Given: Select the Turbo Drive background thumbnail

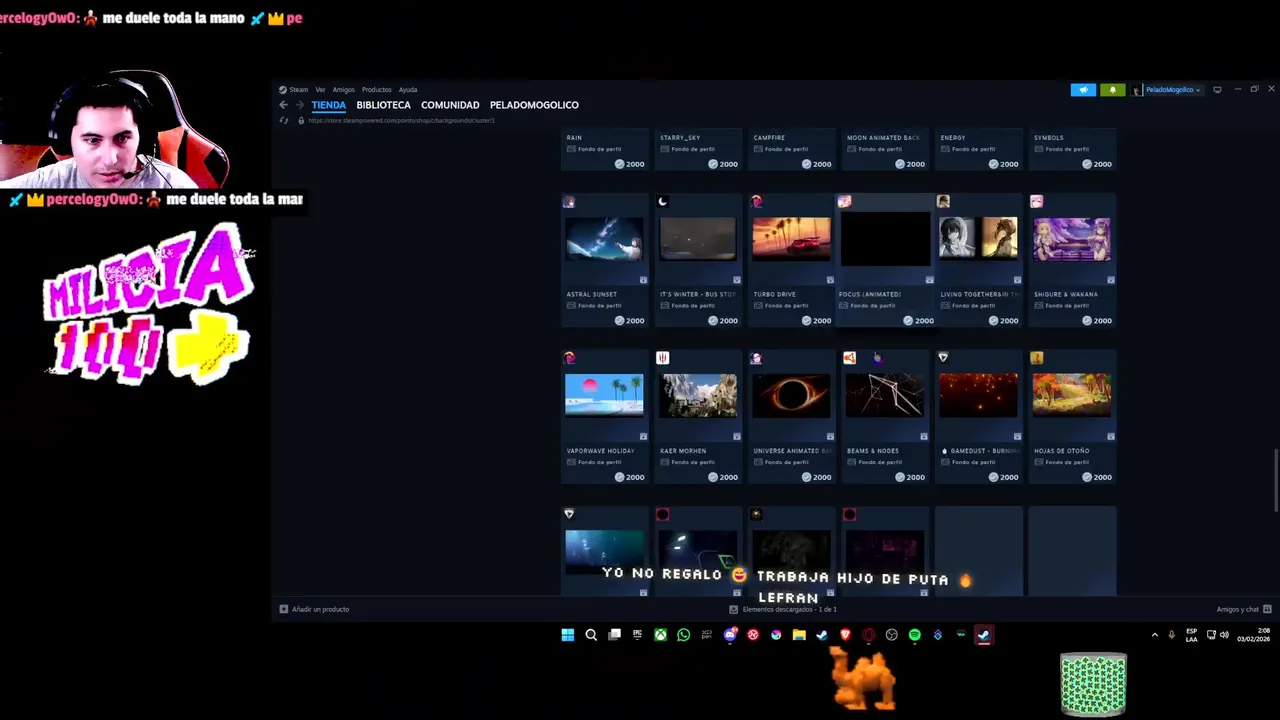Looking at the screenshot, I should coord(791,239).
